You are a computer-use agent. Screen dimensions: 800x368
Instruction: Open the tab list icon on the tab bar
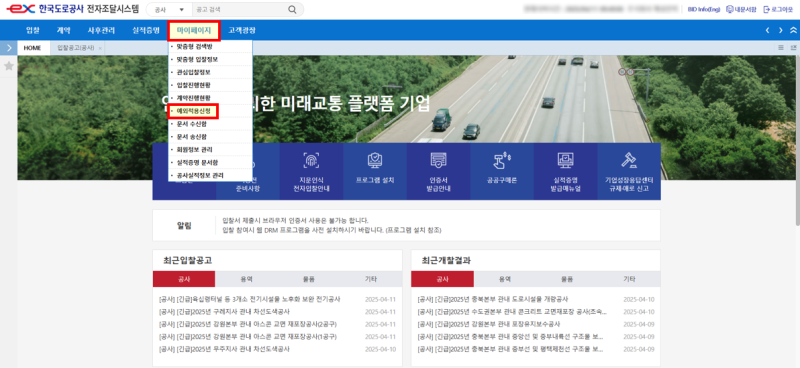781,48
